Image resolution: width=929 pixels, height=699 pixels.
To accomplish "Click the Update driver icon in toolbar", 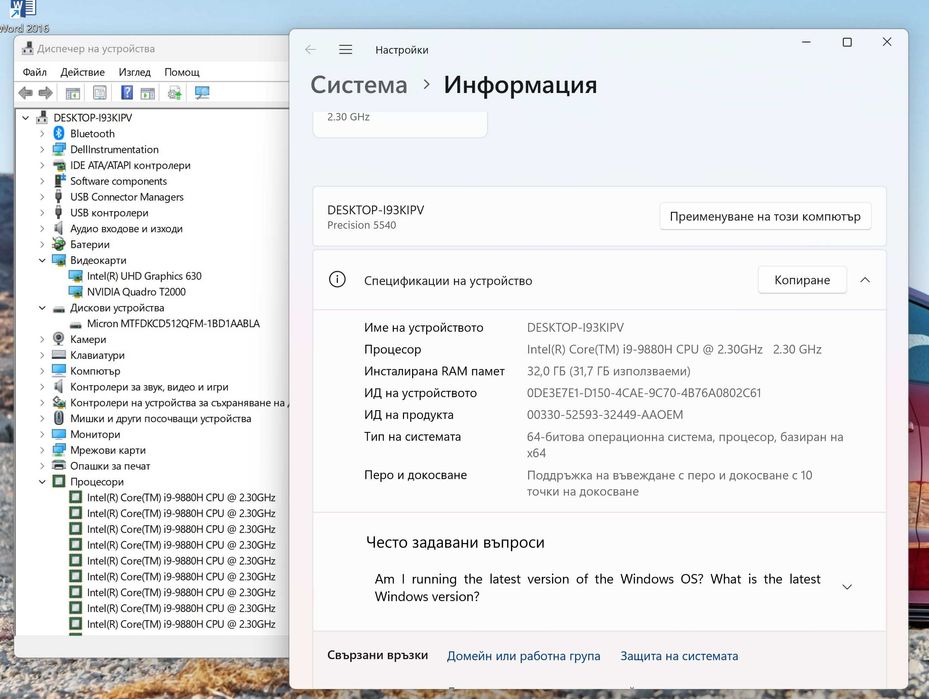I will [x=174, y=93].
